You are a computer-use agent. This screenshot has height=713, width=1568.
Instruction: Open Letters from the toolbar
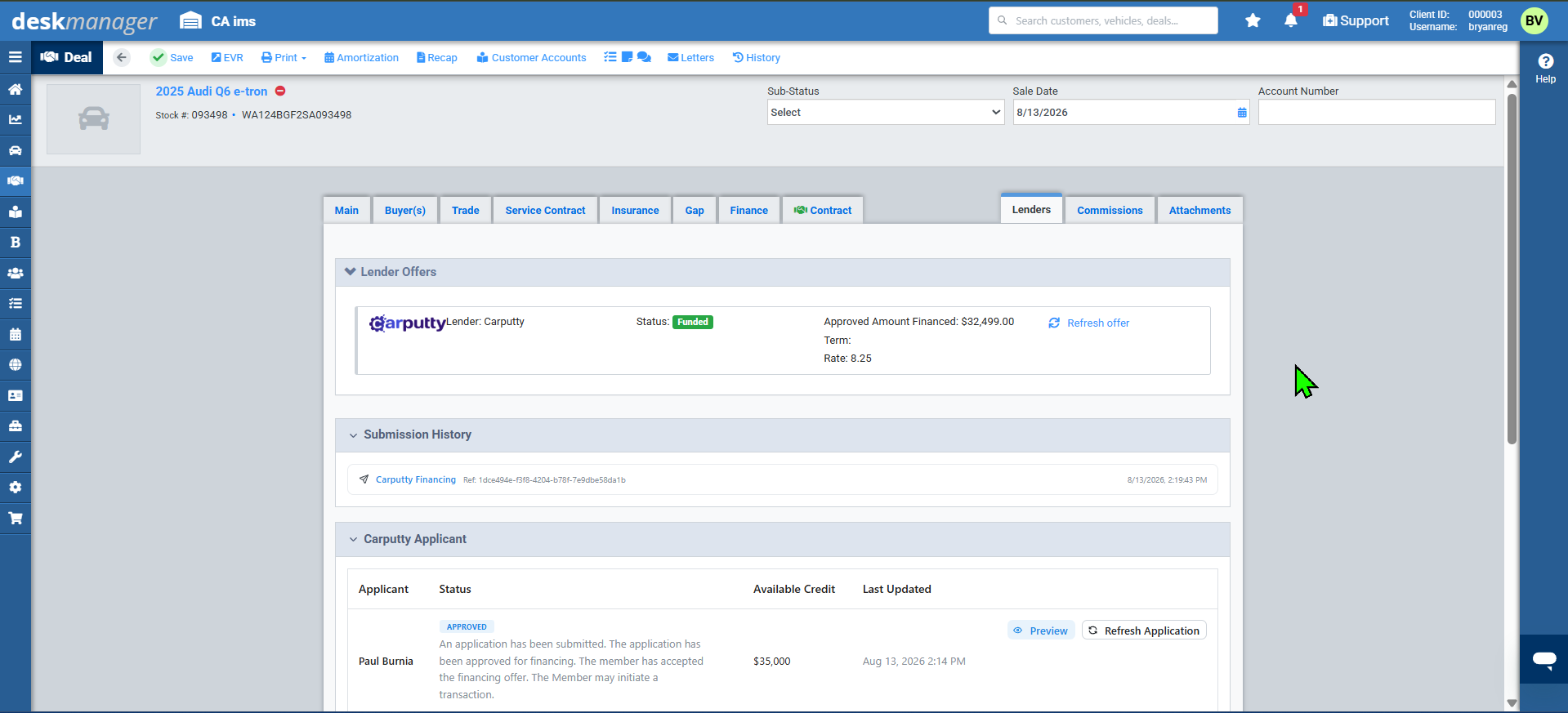690,57
